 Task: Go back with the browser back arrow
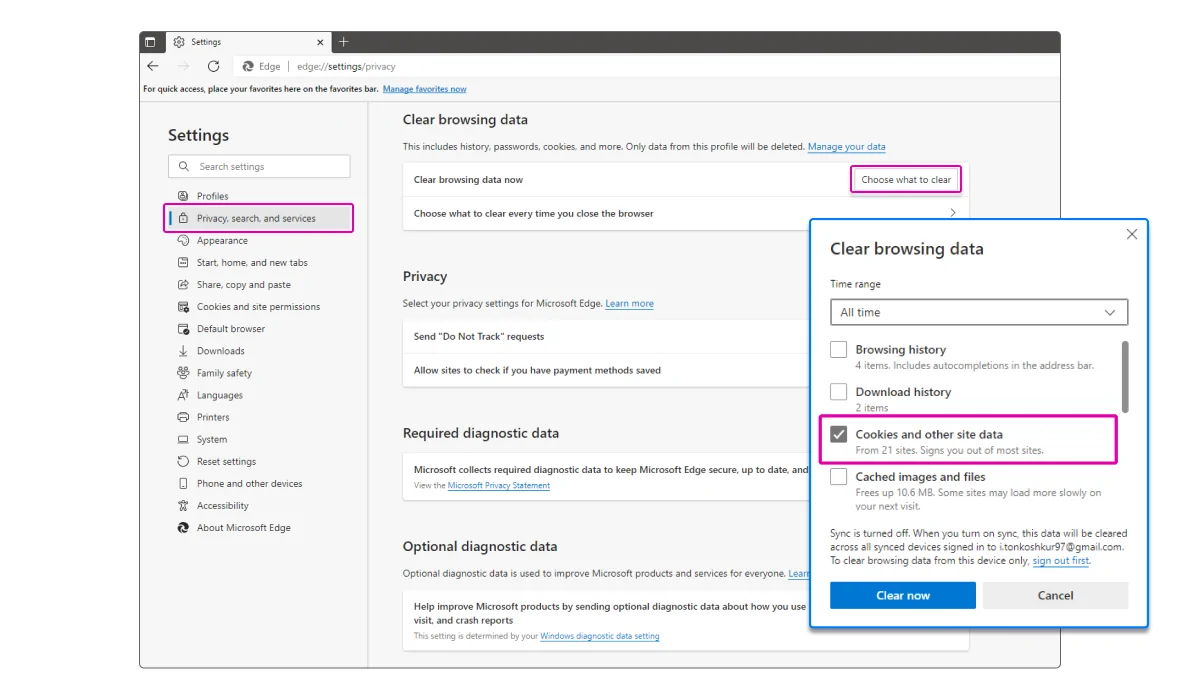pyautogui.click(x=153, y=66)
